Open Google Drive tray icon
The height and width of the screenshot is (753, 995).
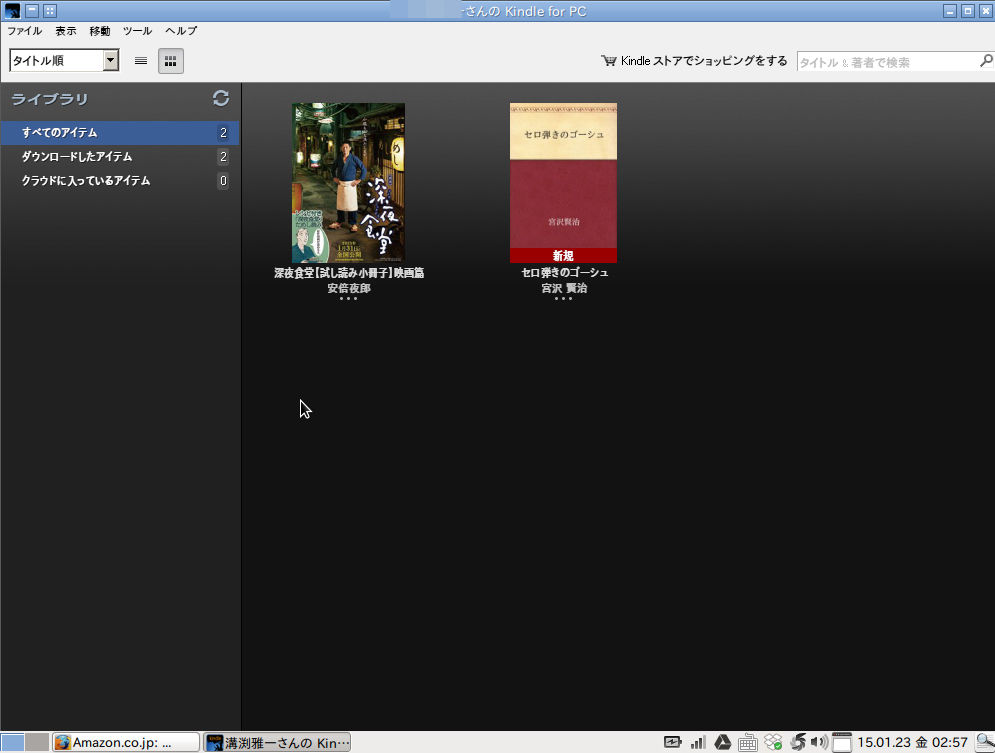[x=723, y=742]
